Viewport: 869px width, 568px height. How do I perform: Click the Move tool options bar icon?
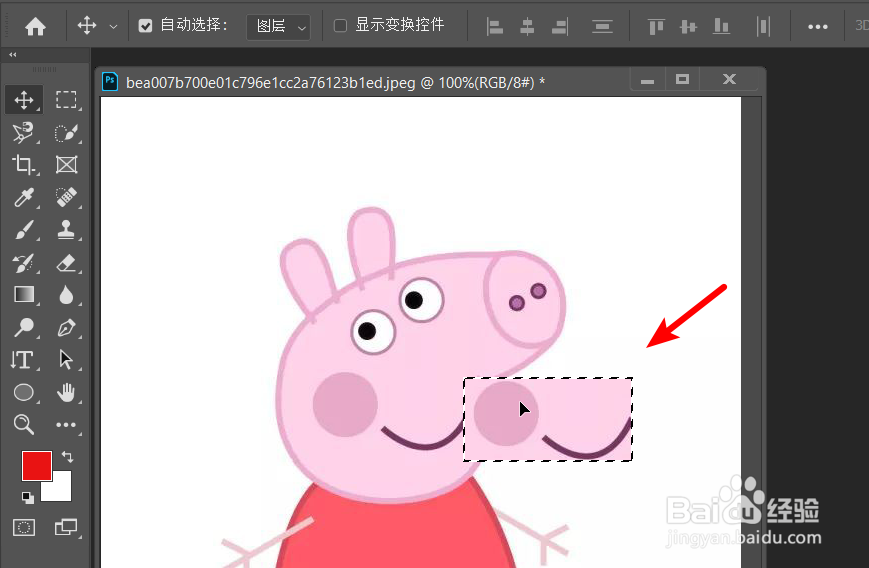[x=87, y=25]
